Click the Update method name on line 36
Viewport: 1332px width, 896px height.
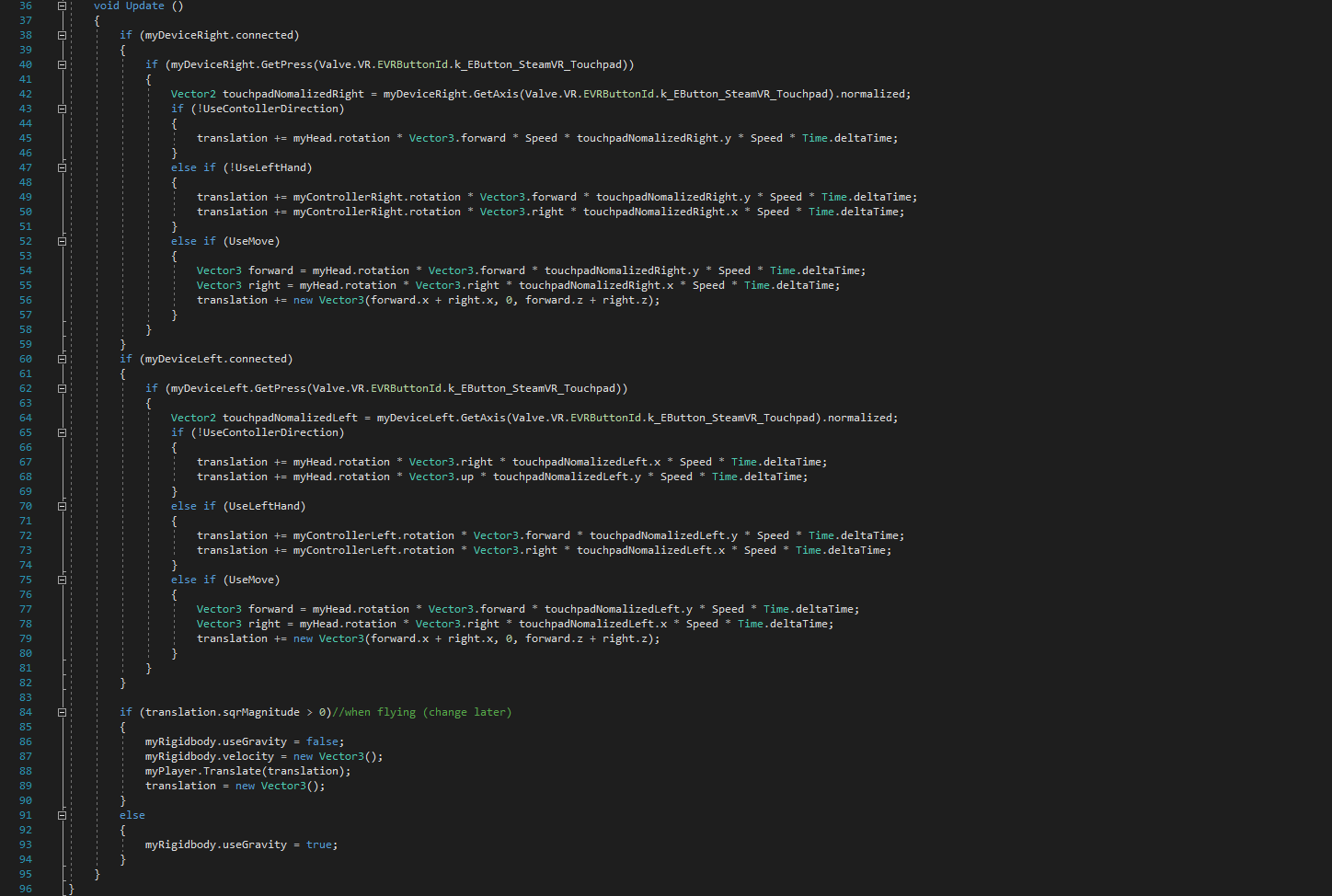point(144,6)
